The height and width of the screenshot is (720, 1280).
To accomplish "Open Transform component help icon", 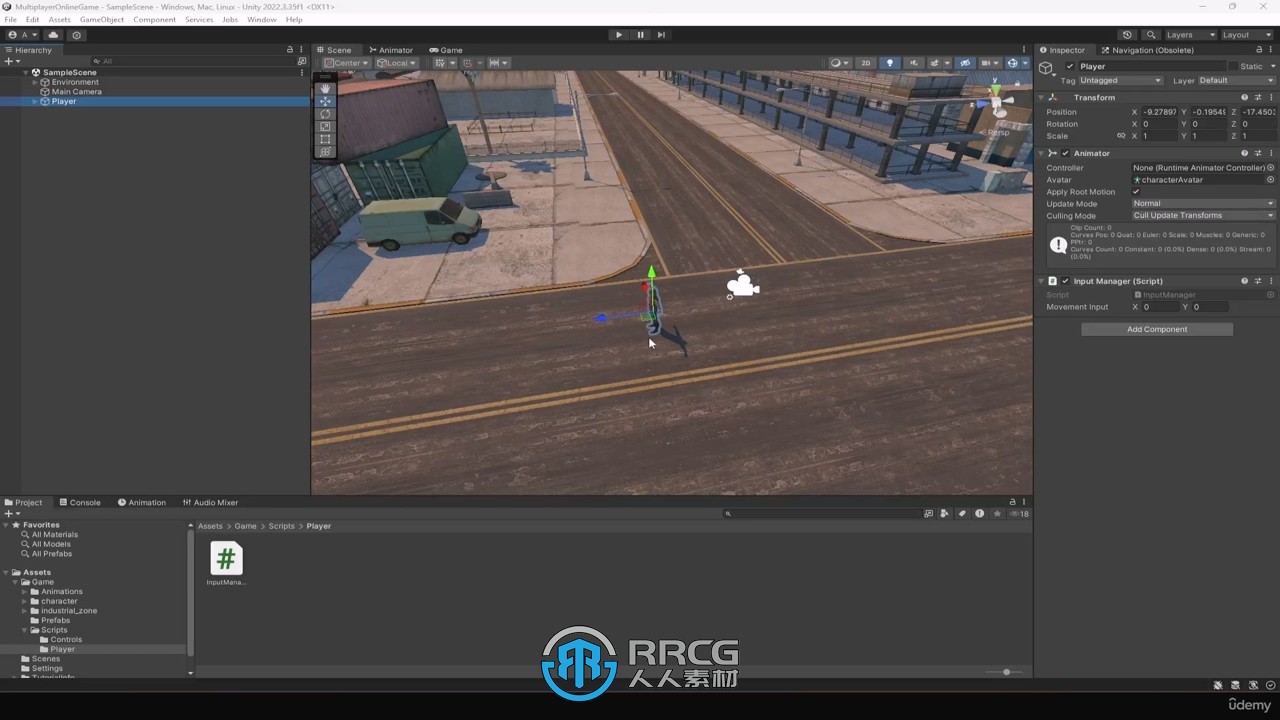I will 1245,98.
